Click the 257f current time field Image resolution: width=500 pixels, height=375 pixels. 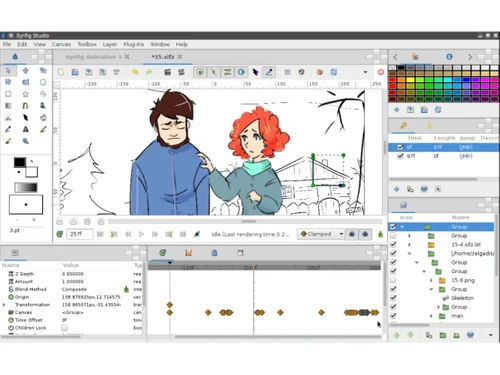point(80,234)
